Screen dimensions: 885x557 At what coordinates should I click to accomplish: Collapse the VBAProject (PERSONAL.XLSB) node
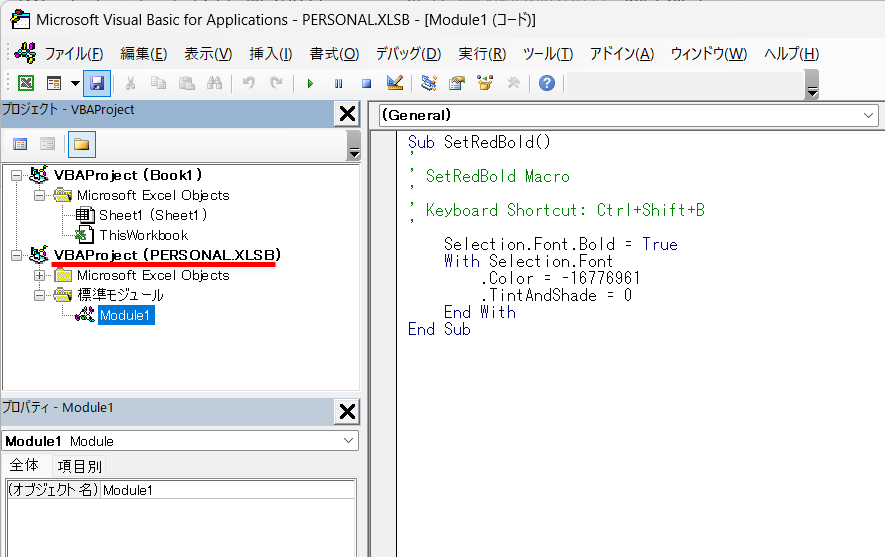coord(16,256)
